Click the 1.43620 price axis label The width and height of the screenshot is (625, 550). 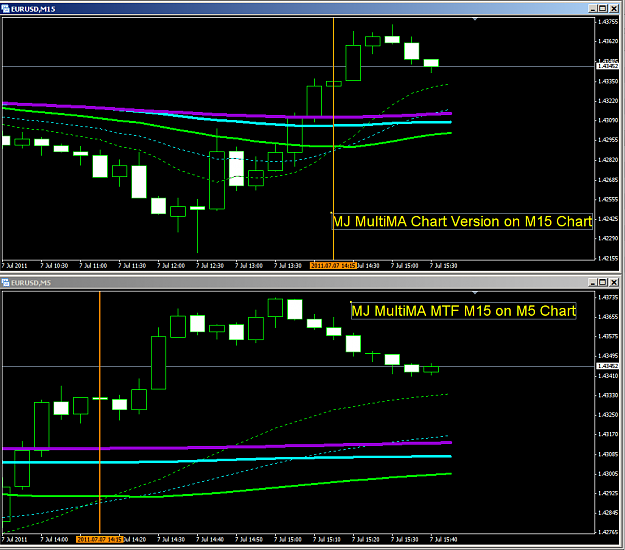(x=608, y=41)
